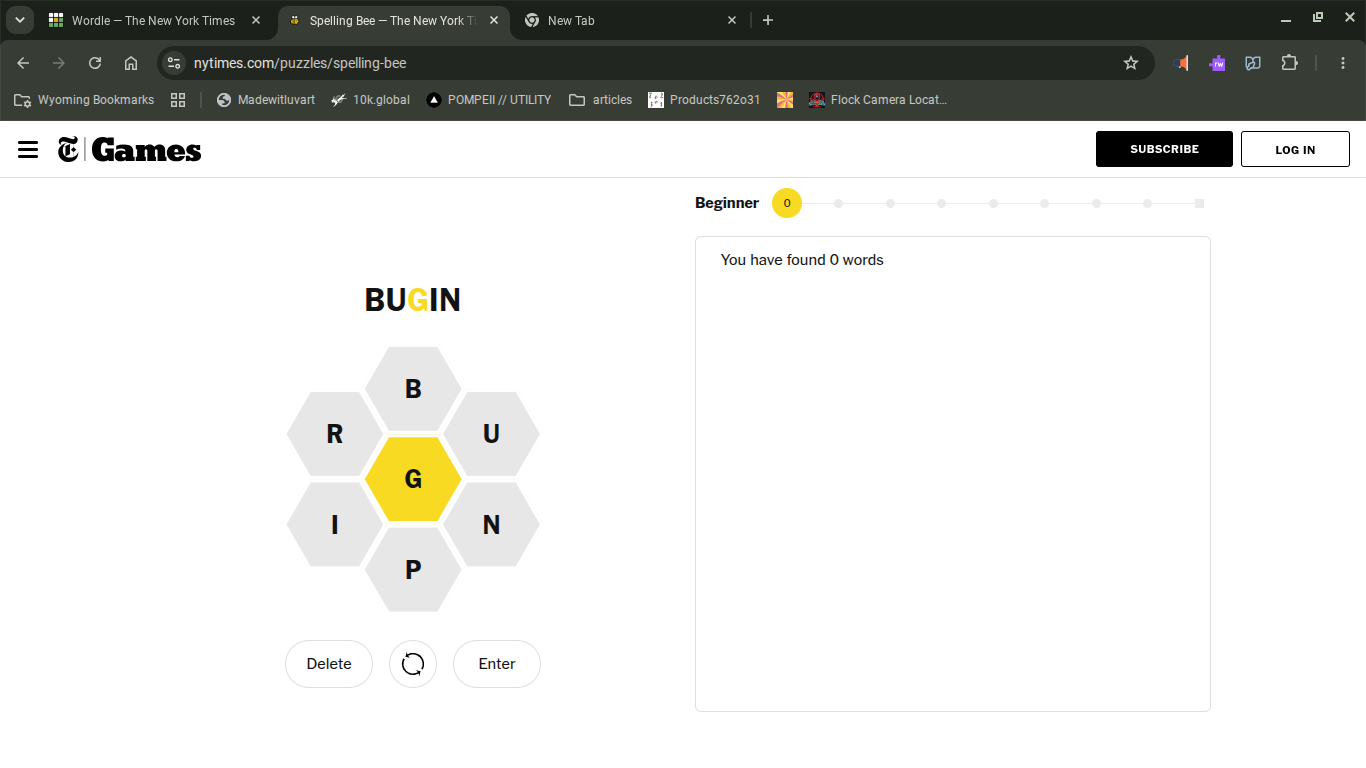This screenshot has width=1366, height=768.
Task: Open the POMPEII // UTILITY bookmark
Action: pos(489,100)
